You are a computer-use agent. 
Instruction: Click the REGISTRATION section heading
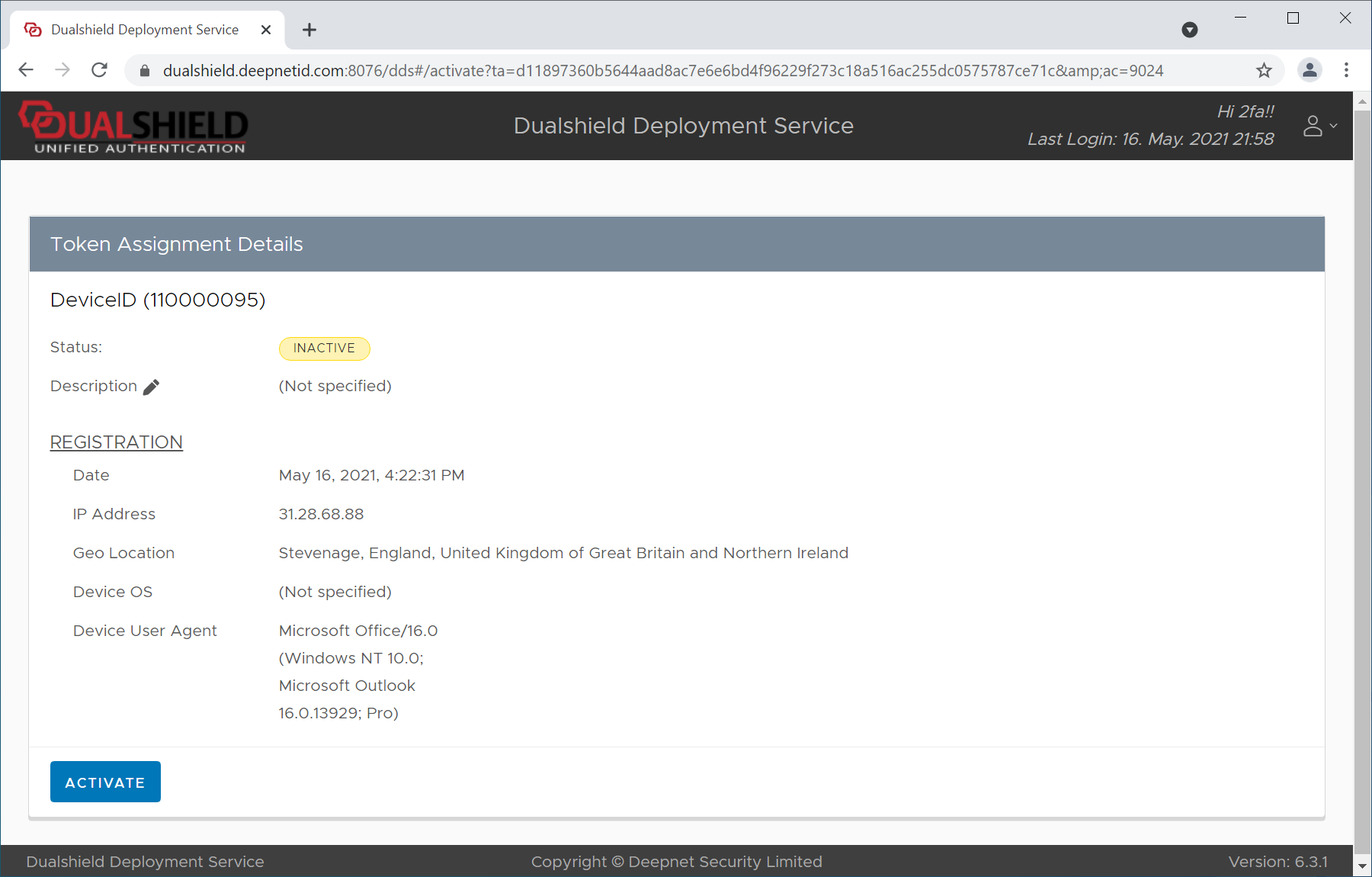coord(117,442)
